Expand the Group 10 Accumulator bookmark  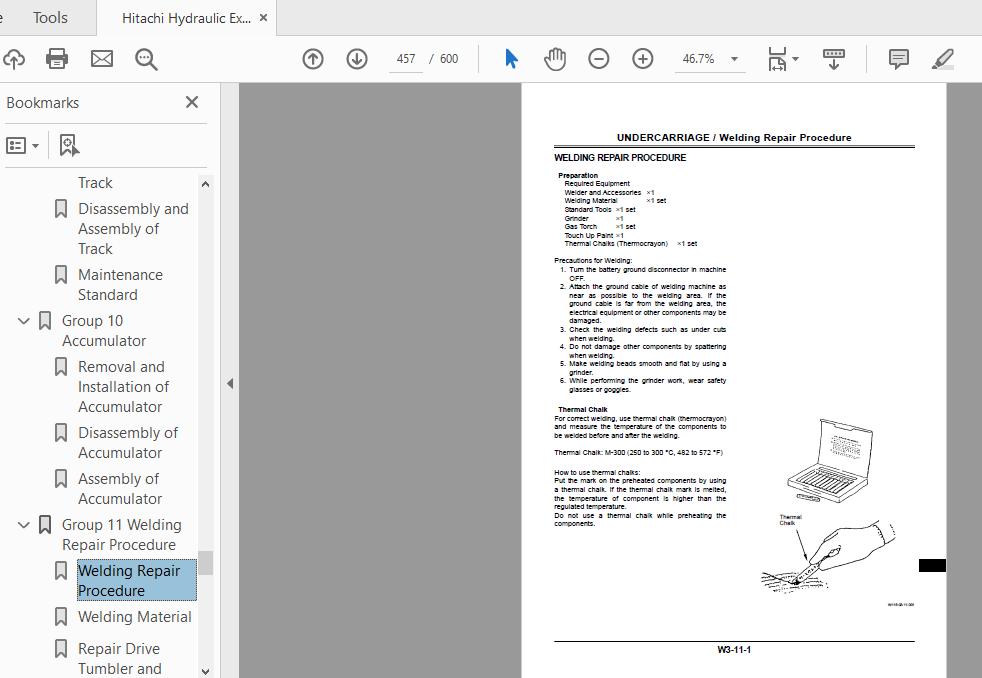[23, 320]
